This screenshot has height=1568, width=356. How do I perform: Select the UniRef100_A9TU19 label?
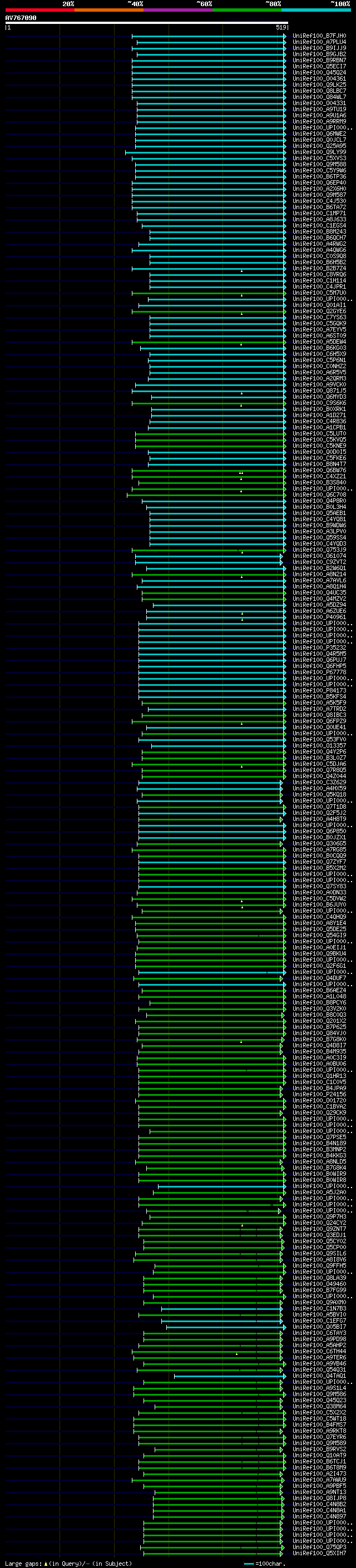pyautogui.click(x=319, y=110)
